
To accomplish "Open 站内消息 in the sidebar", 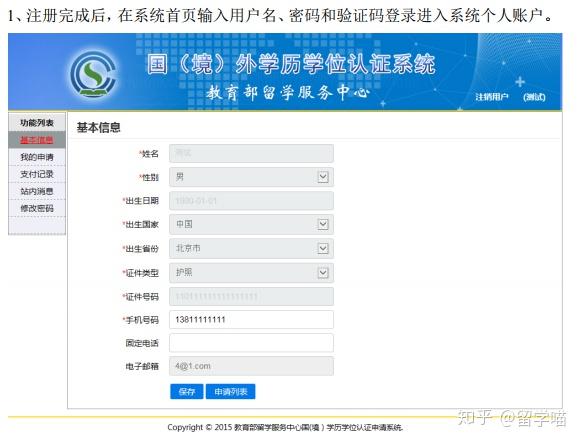I will pyautogui.click(x=37, y=191).
